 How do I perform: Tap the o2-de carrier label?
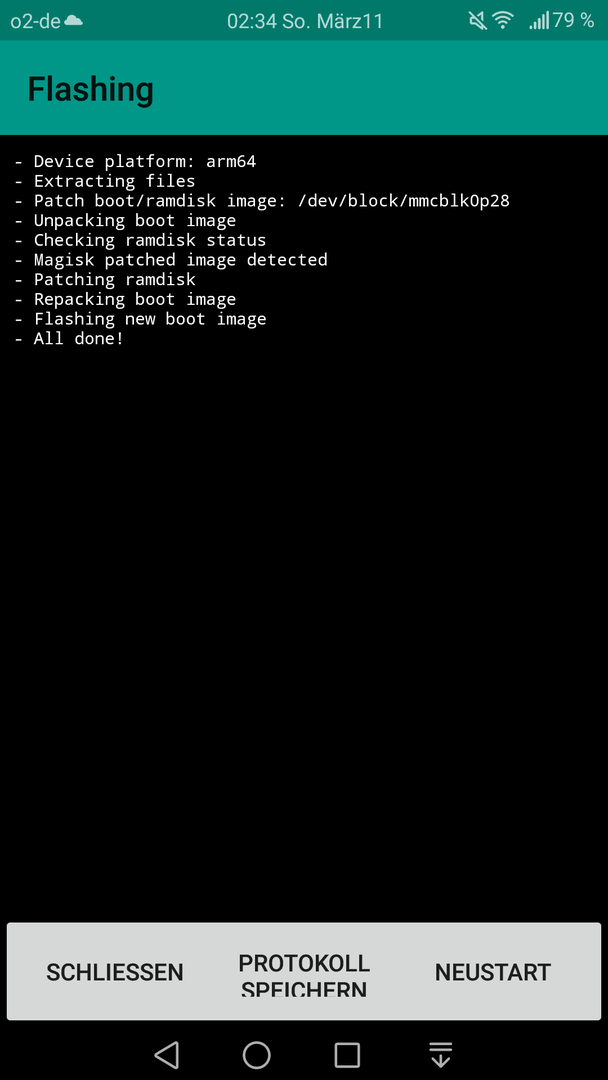click(36, 21)
